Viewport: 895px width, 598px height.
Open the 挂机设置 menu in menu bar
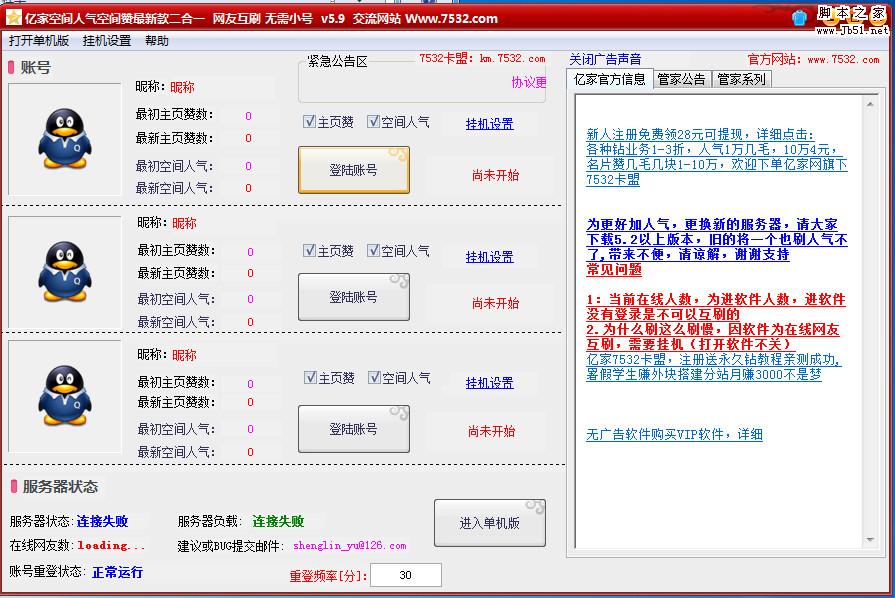click(107, 41)
